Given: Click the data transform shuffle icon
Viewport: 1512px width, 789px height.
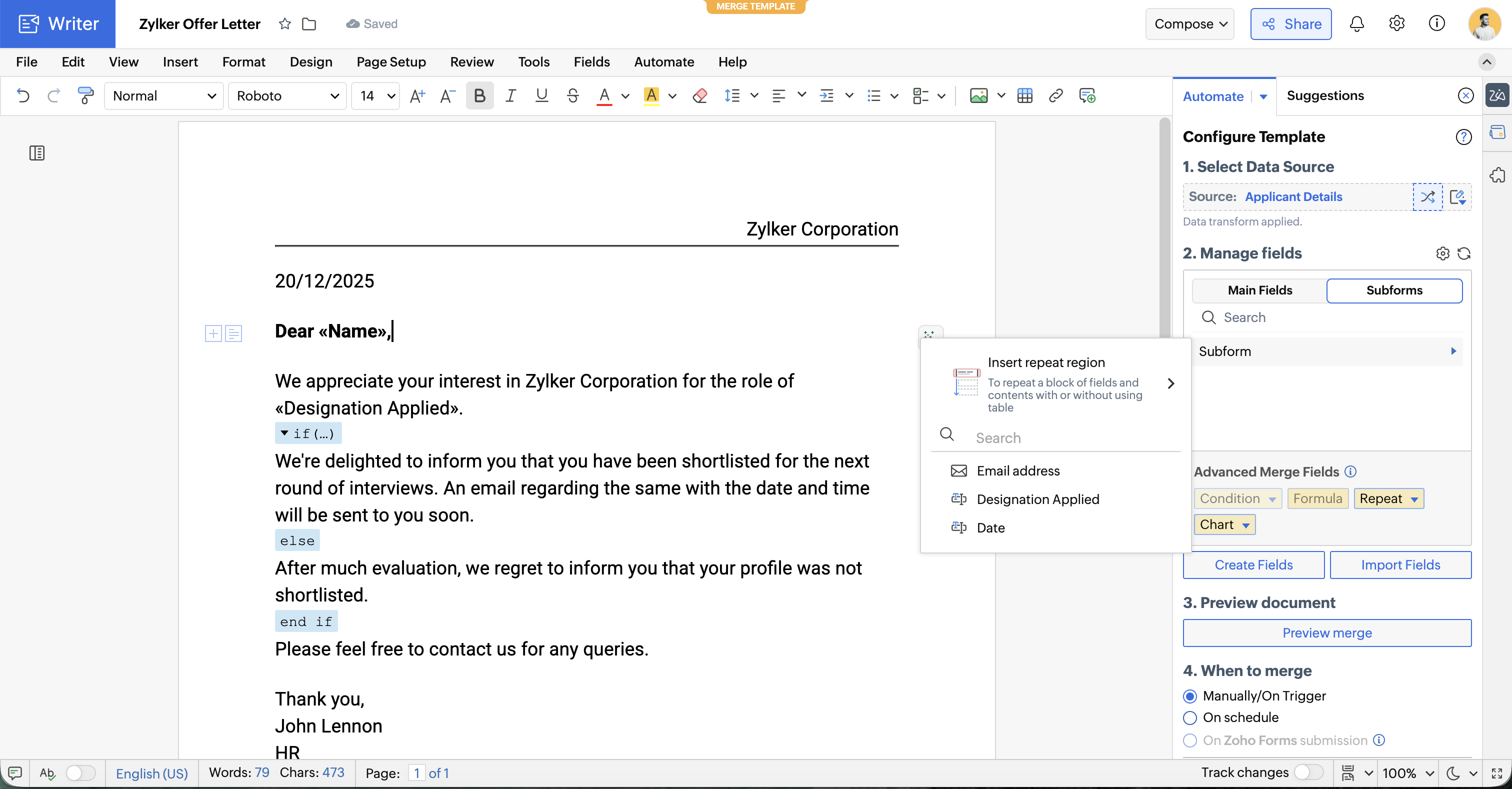Looking at the screenshot, I should [x=1427, y=196].
